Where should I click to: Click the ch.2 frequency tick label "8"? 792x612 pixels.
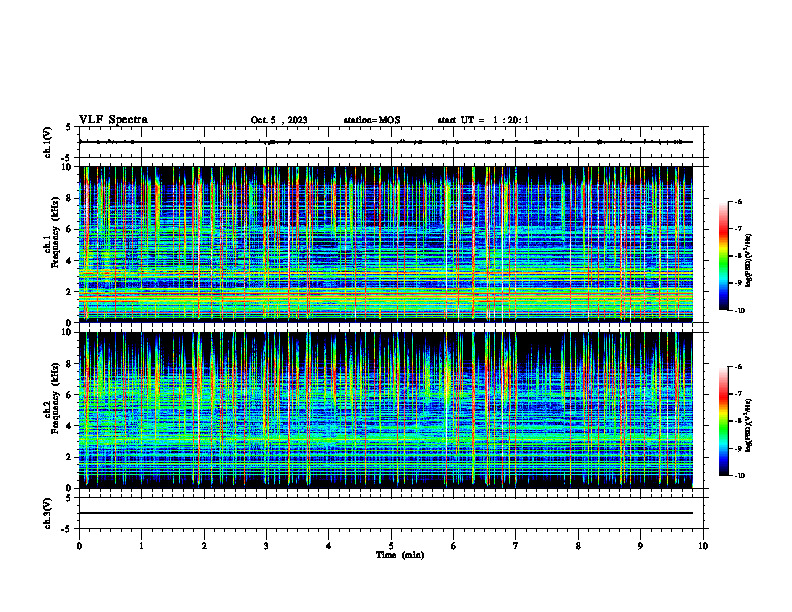coord(70,364)
